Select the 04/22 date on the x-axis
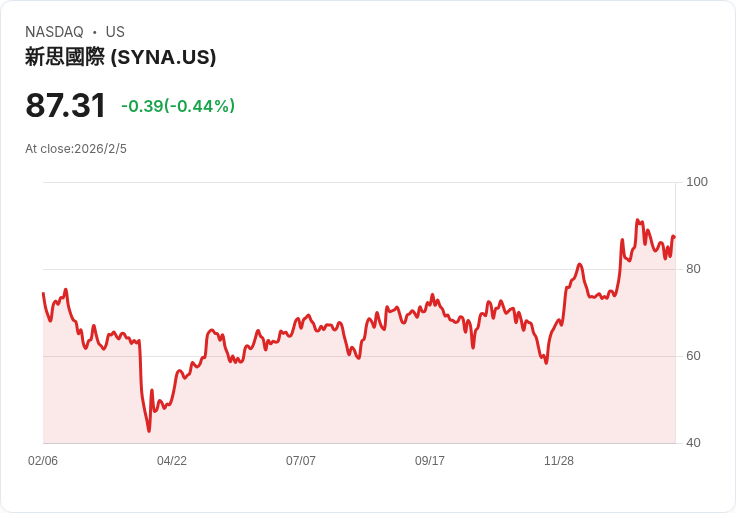 pos(172,461)
